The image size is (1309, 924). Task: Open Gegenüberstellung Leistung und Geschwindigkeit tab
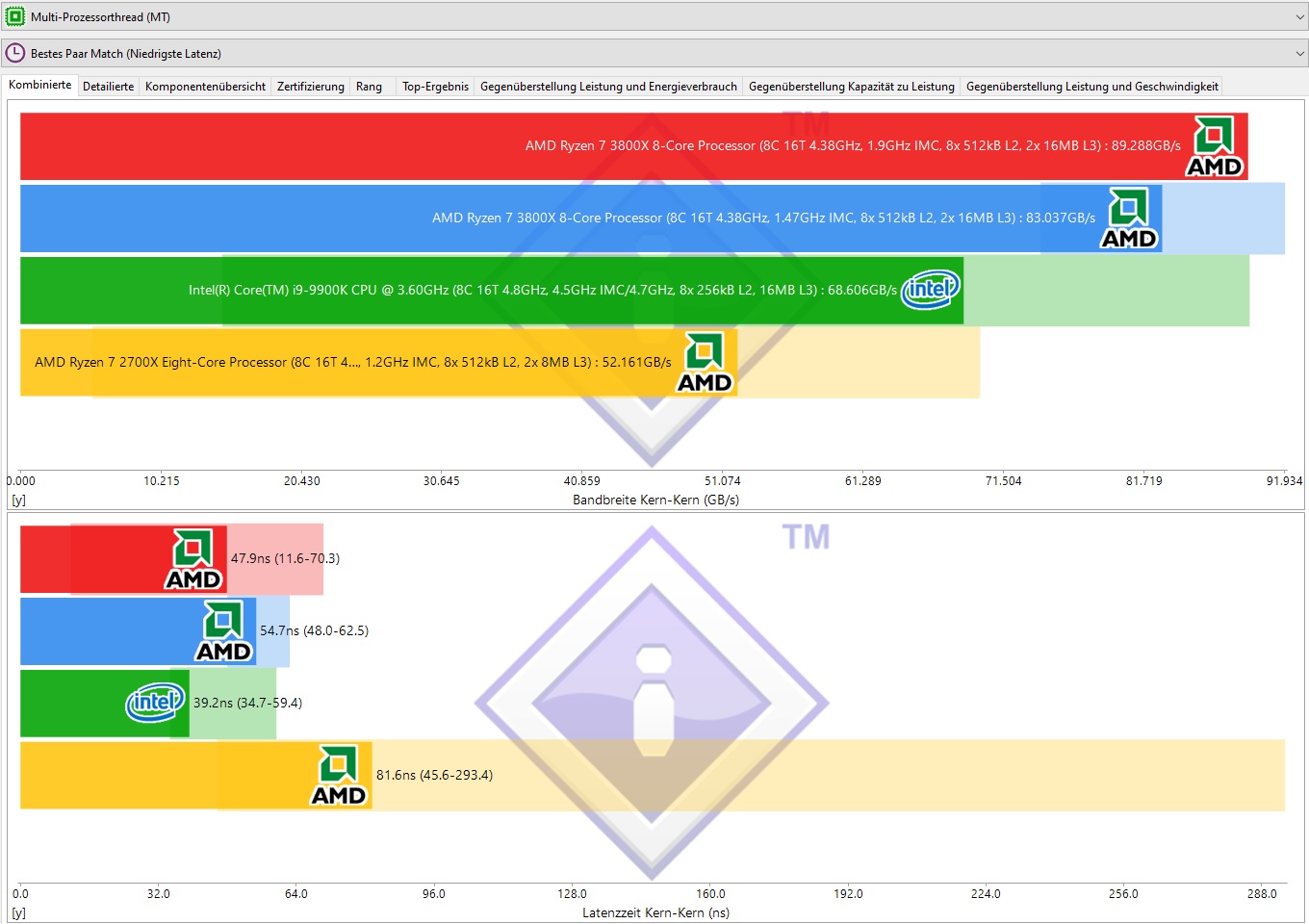point(1091,87)
